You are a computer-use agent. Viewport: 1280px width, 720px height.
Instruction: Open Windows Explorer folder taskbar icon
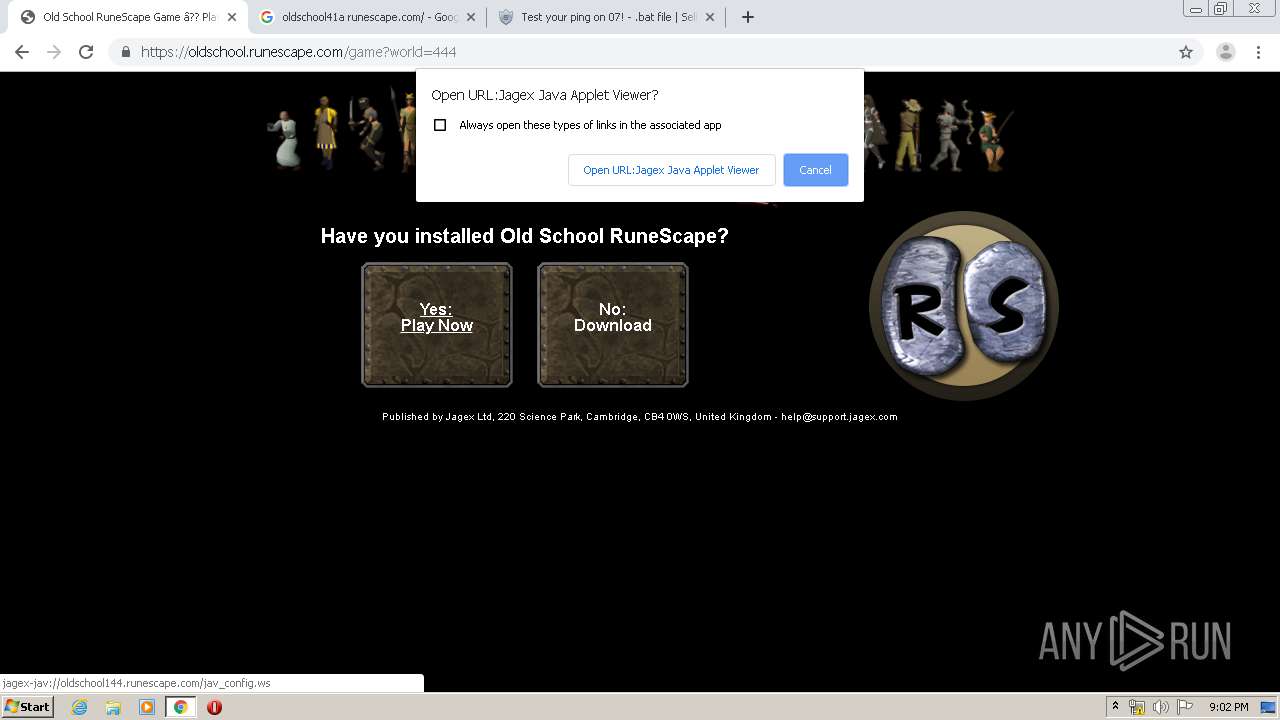point(113,707)
